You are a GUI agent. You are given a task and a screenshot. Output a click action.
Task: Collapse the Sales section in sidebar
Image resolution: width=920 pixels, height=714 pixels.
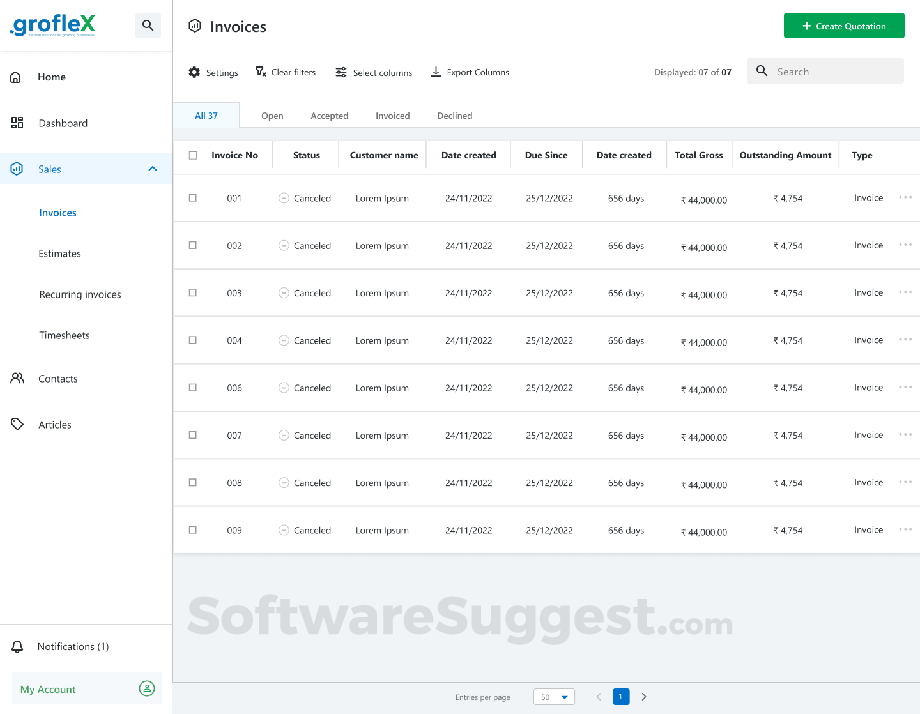152,168
